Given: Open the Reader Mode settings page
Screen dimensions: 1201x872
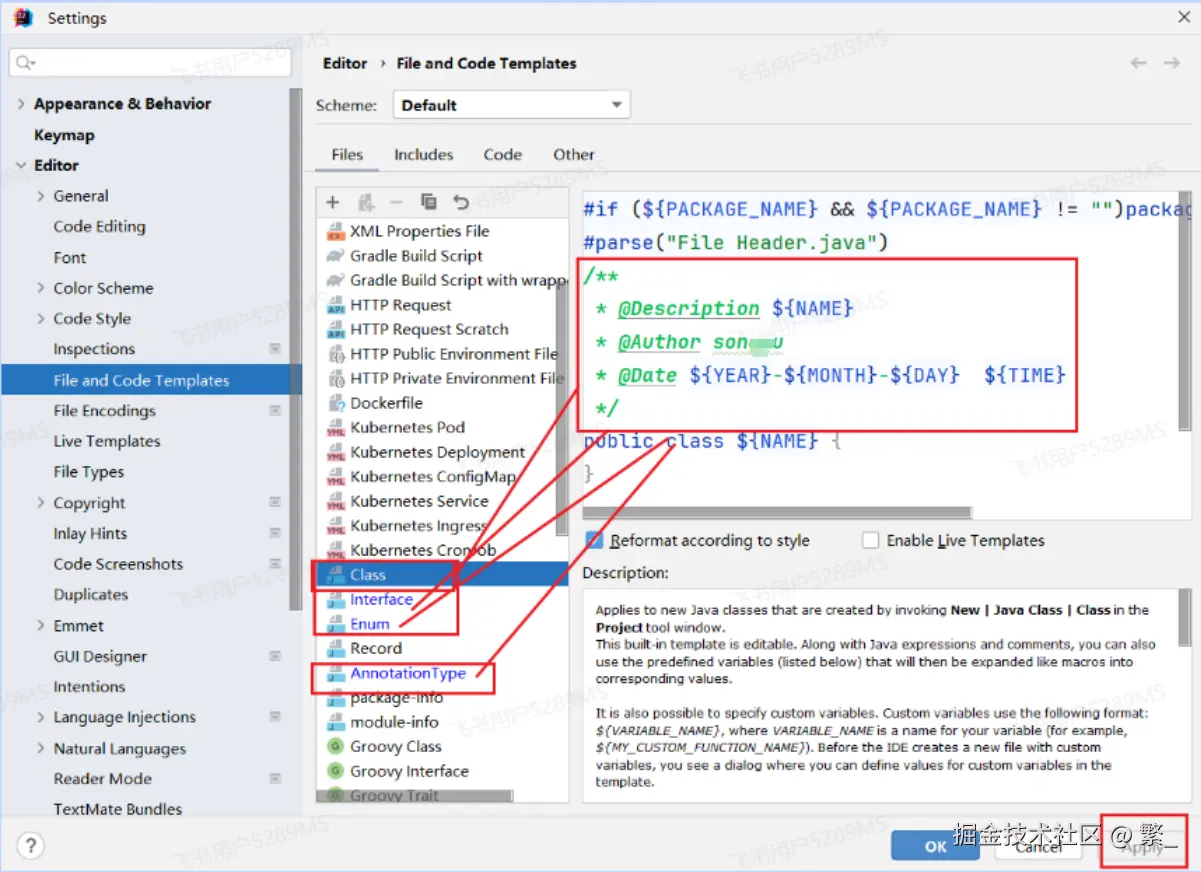Looking at the screenshot, I should click(103, 779).
